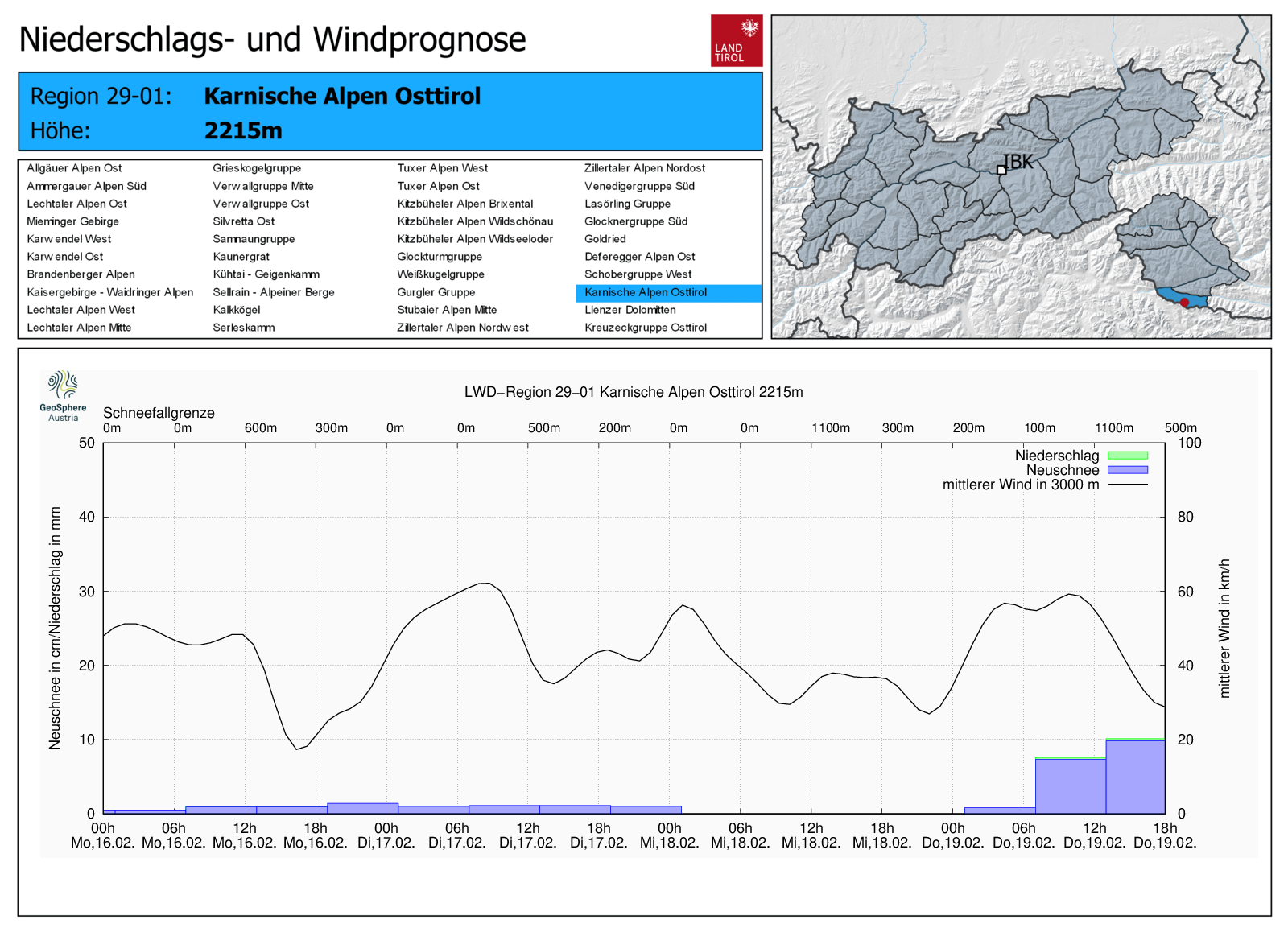Viewport: 1288px width, 928px height.
Task: Select Ammergauer Alpen Süd region
Action: (x=86, y=186)
